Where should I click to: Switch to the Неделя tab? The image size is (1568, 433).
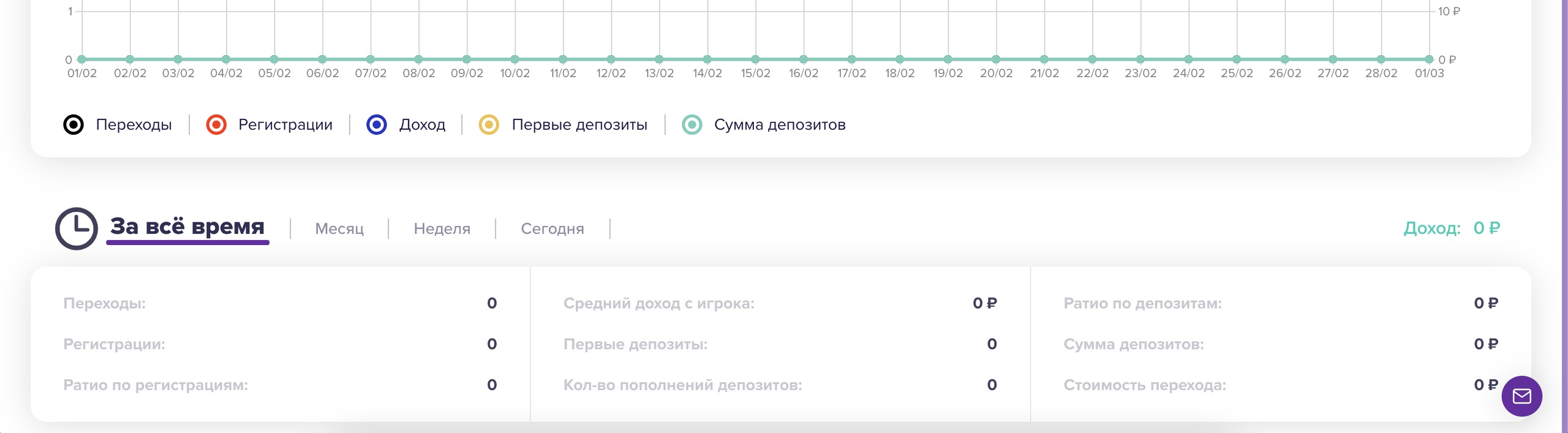tap(442, 228)
